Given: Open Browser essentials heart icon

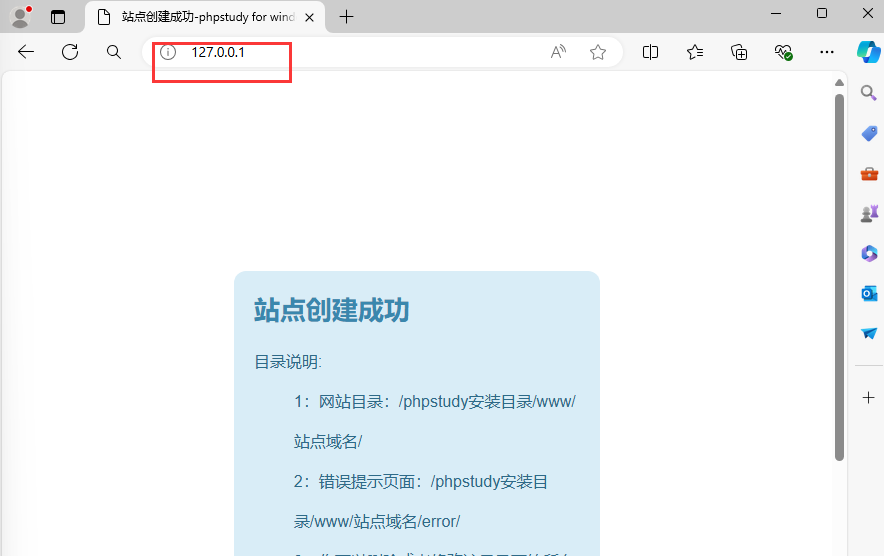Looking at the screenshot, I should click(783, 52).
